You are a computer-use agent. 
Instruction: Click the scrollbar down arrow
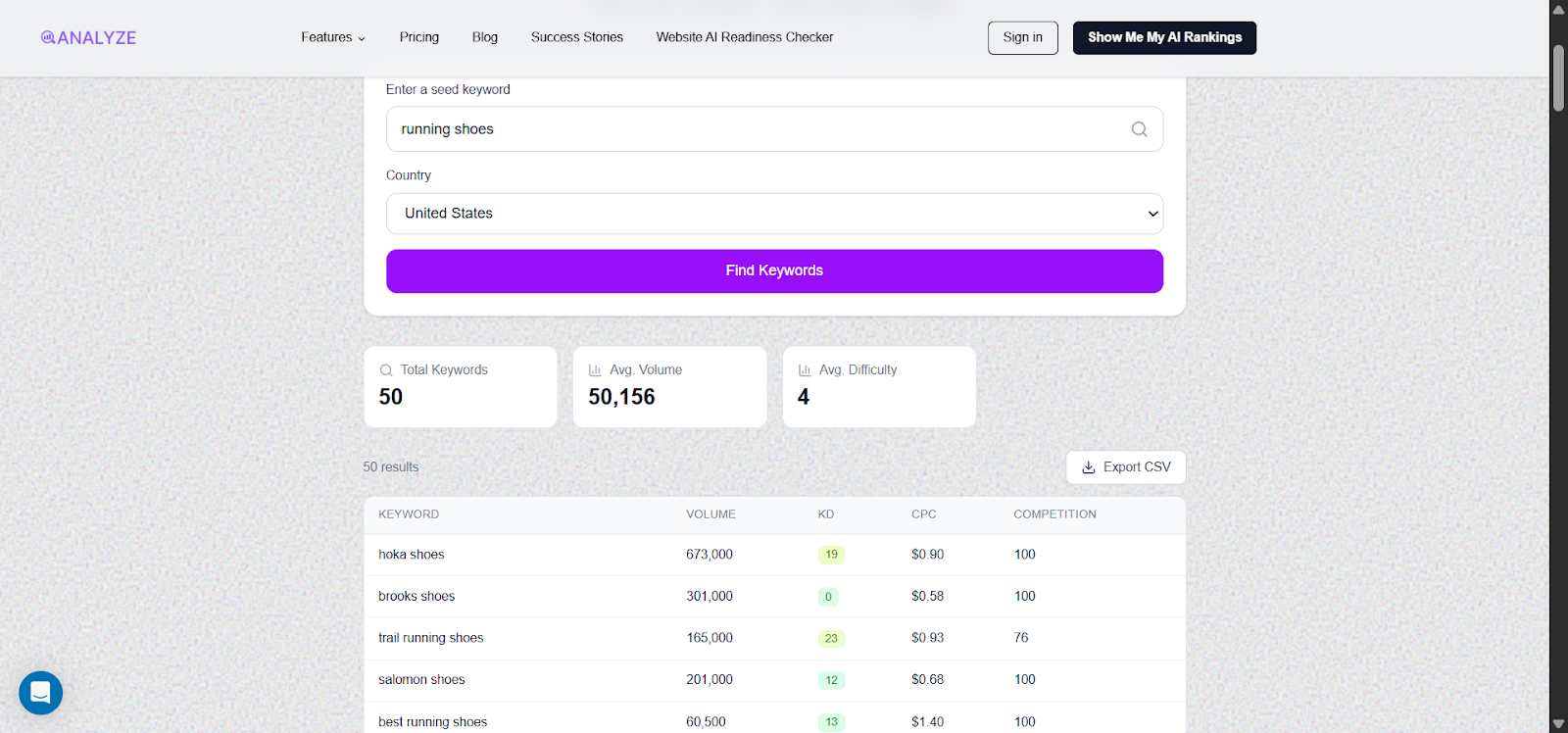click(x=1558, y=724)
